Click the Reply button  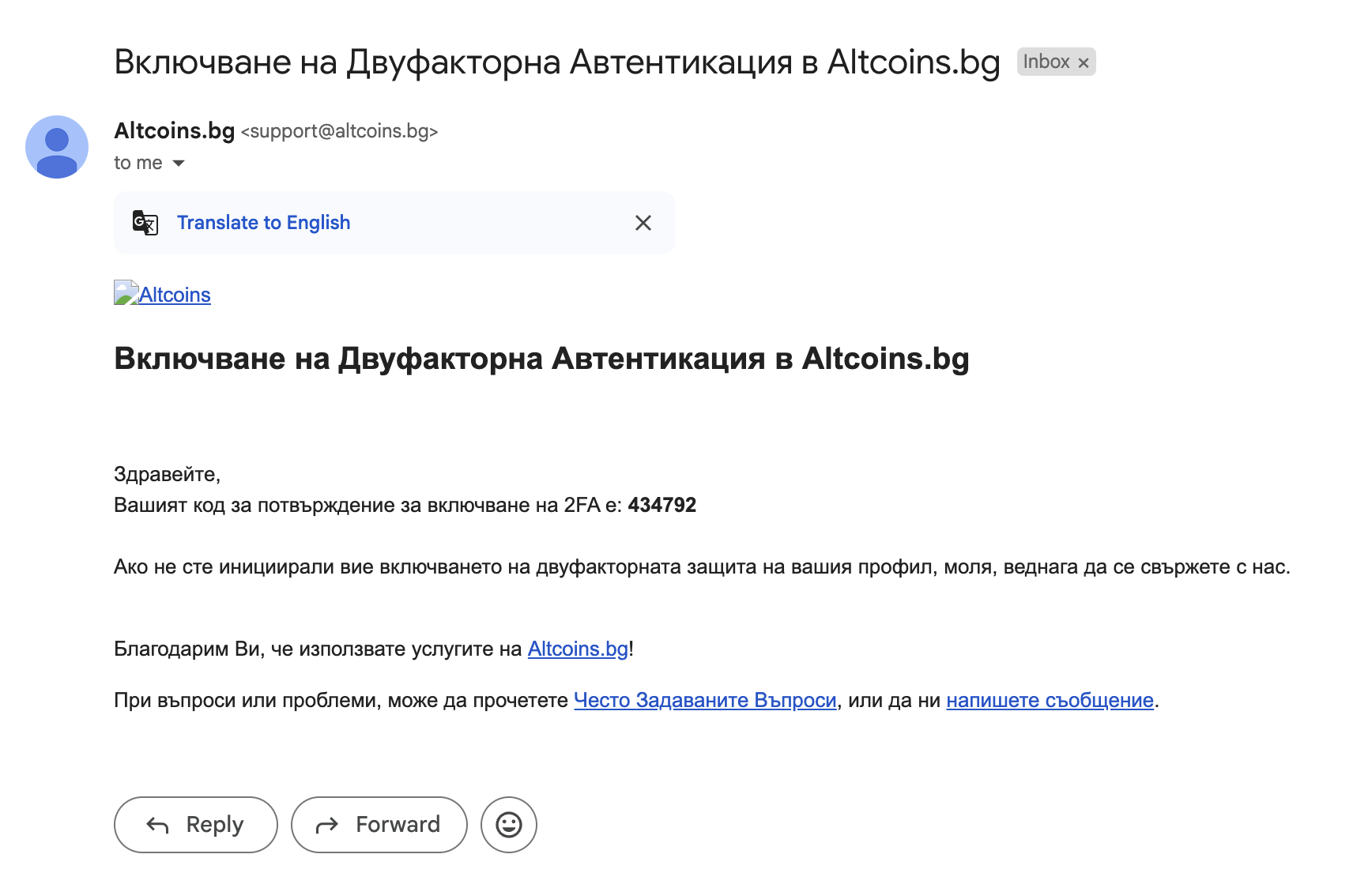[x=196, y=825]
